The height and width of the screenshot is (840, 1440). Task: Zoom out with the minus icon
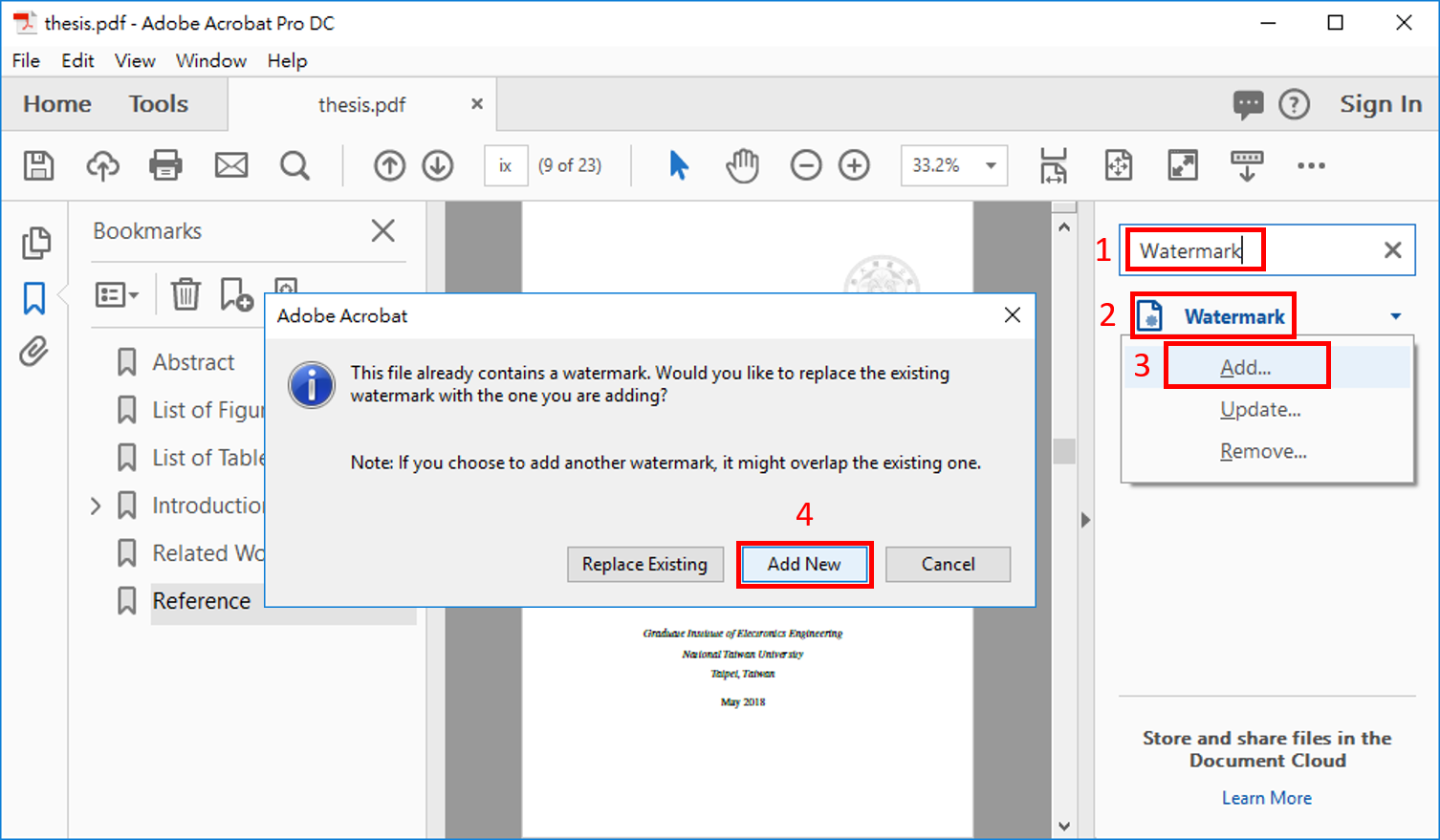(x=806, y=165)
